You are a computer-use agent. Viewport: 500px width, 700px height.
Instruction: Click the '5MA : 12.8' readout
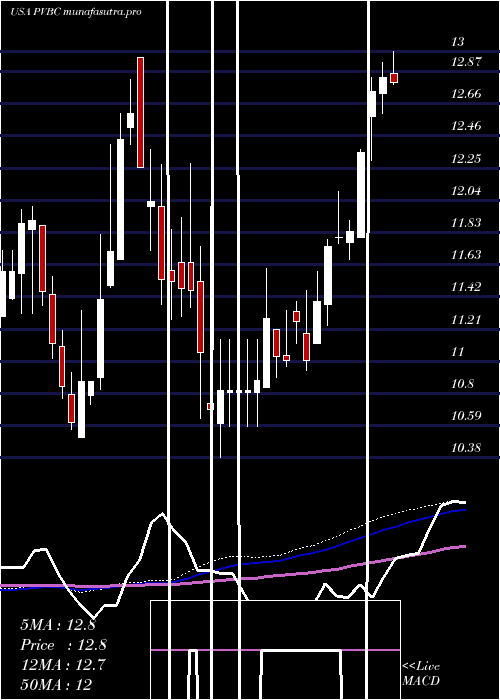click(58, 625)
